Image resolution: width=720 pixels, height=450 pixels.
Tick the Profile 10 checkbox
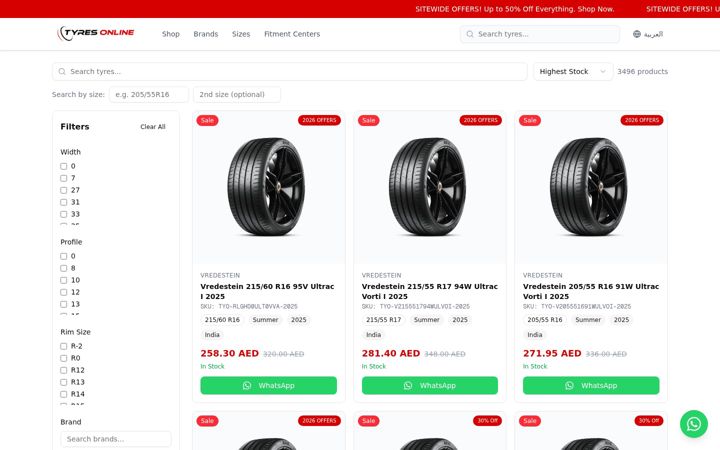pos(64,280)
